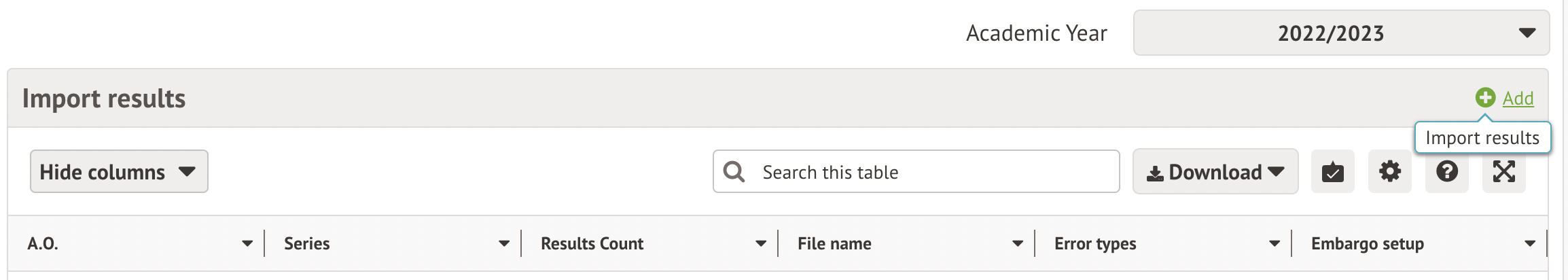This screenshot has height=280, width=1568.
Task: Click the Results Count column header
Action: tap(592, 243)
